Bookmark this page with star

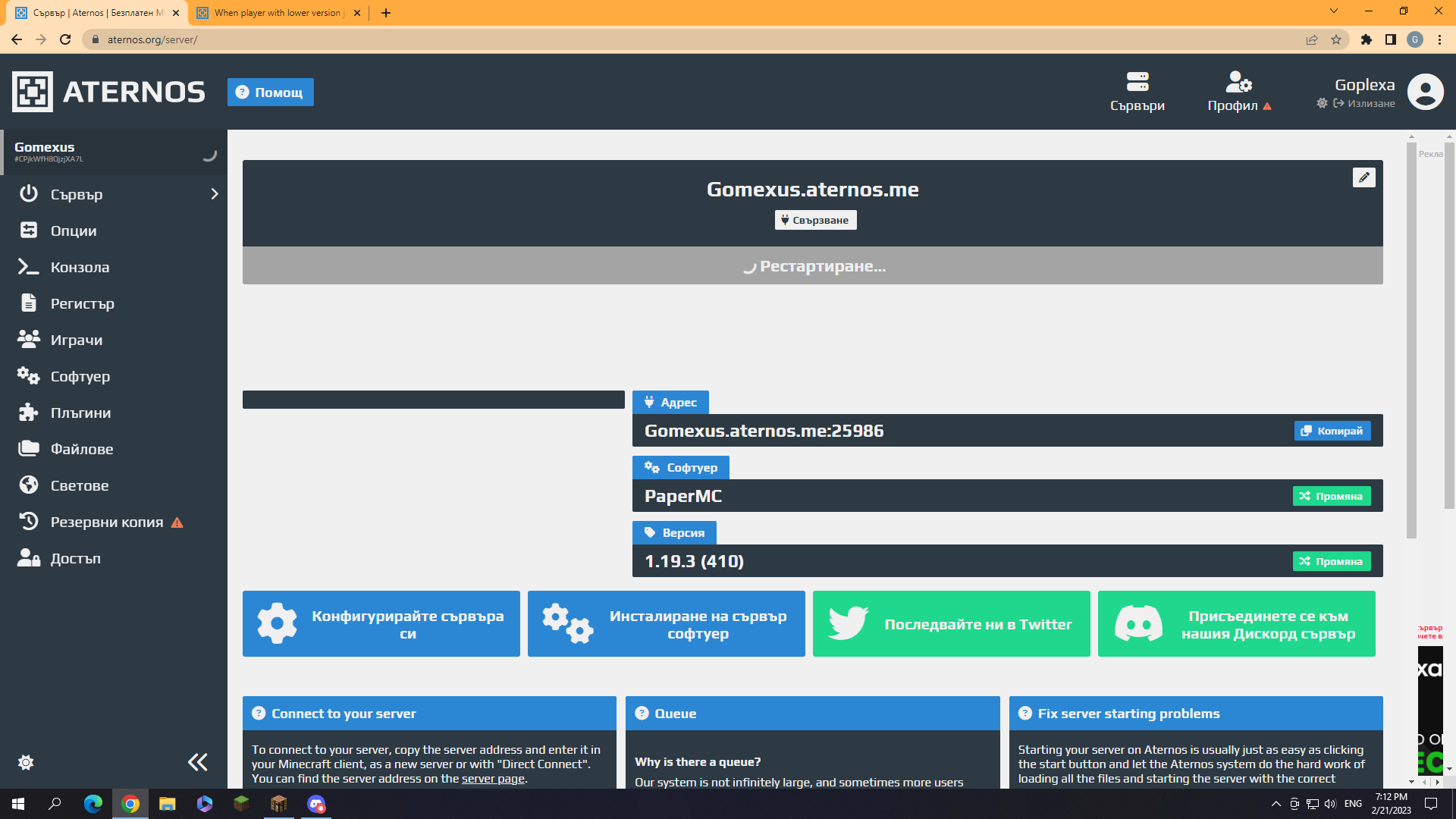click(1336, 39)
